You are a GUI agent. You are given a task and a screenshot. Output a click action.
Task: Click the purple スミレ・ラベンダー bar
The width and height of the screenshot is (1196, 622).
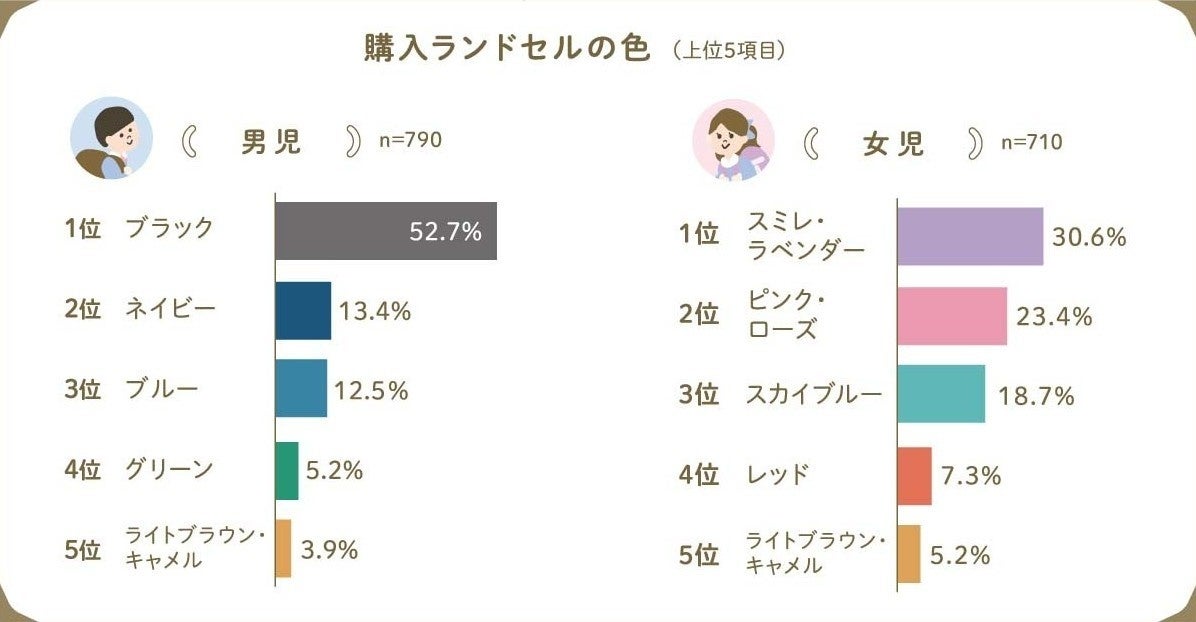(x=970, y=237)
